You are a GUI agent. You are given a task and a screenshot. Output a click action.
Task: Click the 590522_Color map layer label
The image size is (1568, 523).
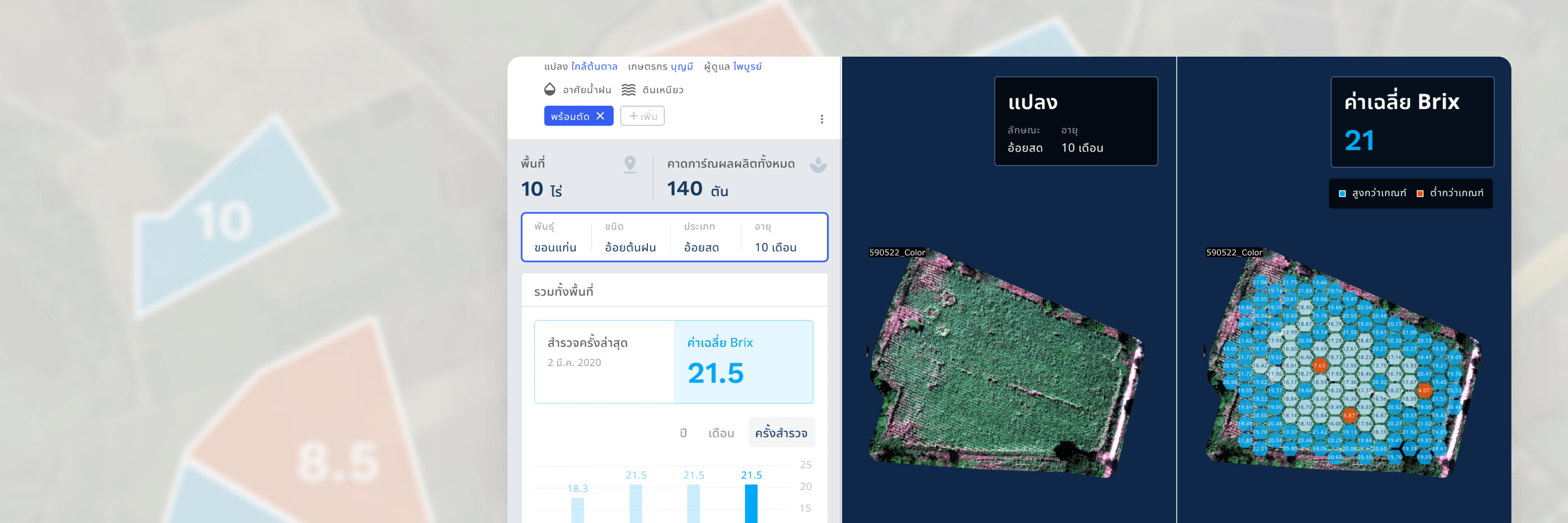(897, 252)
